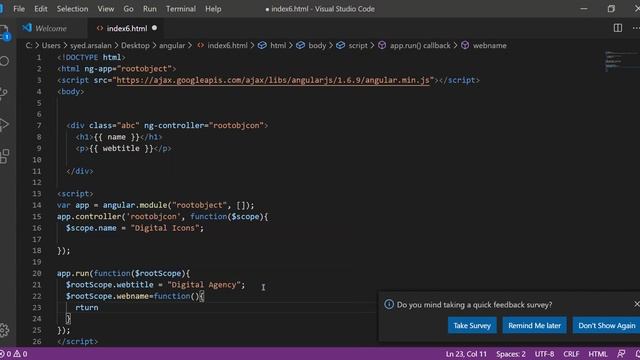The width and height of the screenshot is (640, 360).
Task: Select the index6.html editor tab
Action: (127, 28)
